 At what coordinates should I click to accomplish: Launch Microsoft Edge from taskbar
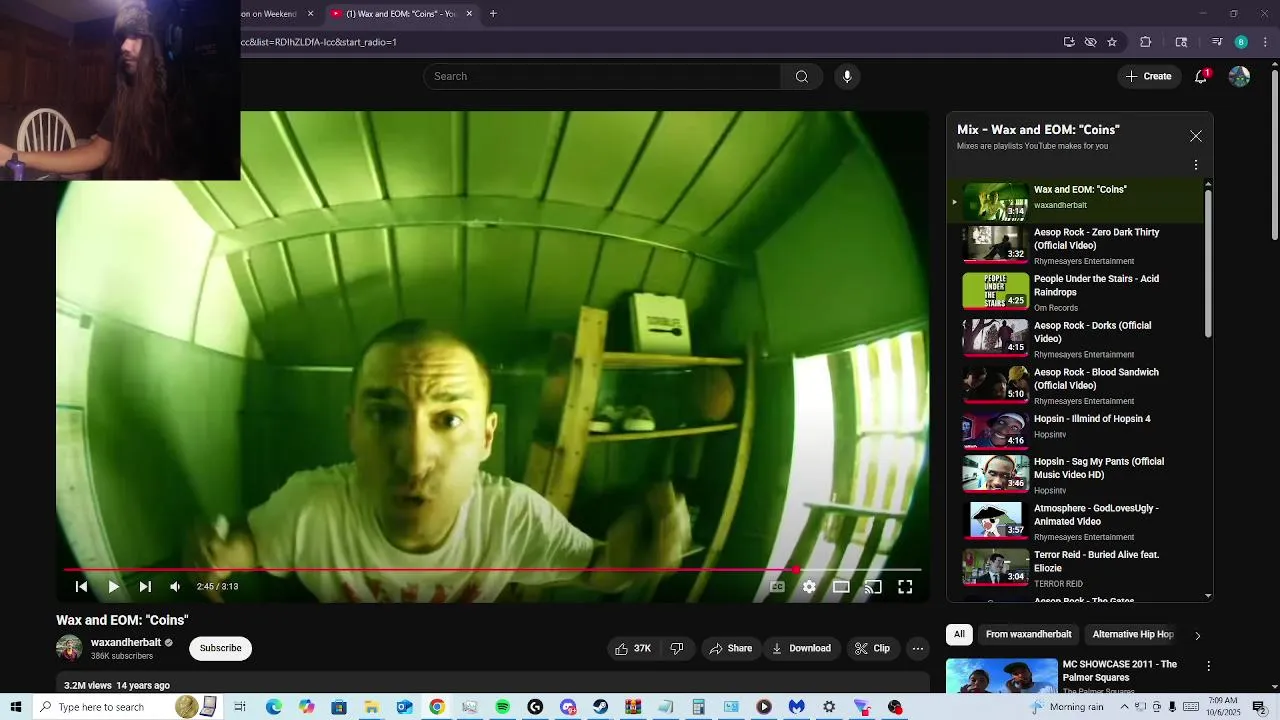pyautogui.click(x=273, y=707)
